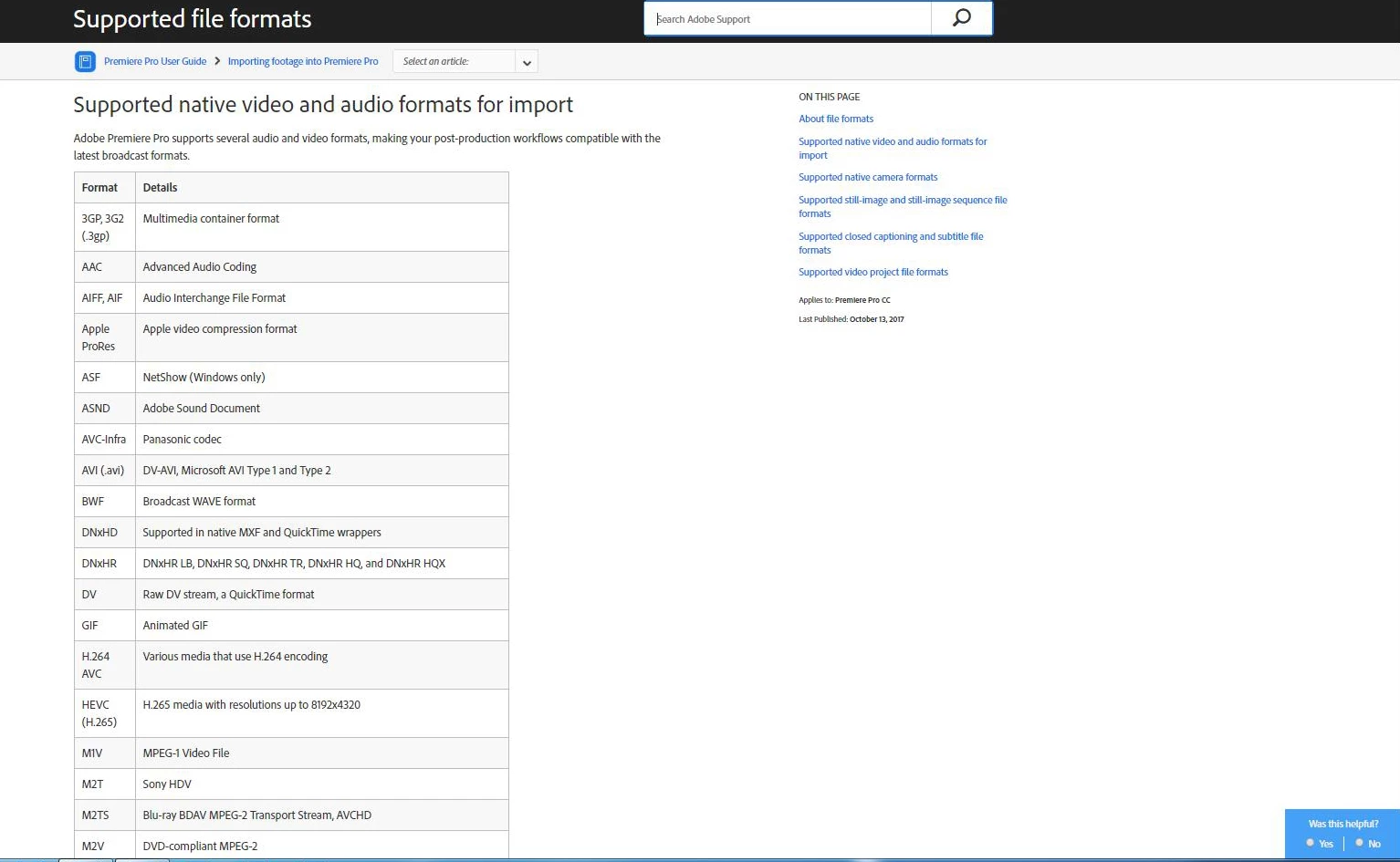Open the 'Select an article' dropdown
1400x862 pixels.
click(465, 61)
